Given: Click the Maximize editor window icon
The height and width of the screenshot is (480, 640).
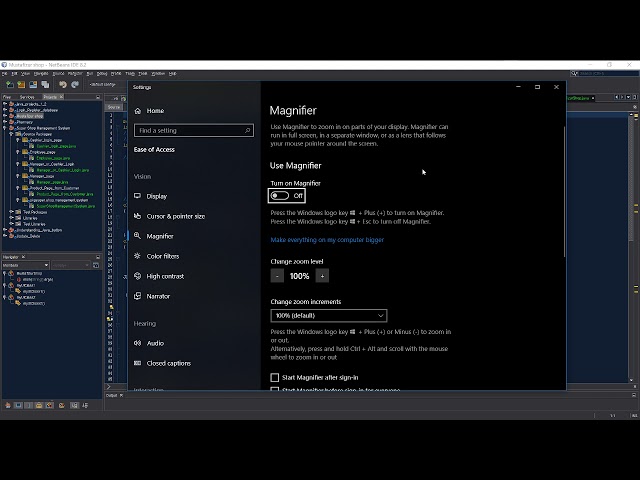Looking at the screenshot, I should click(634, 97).
